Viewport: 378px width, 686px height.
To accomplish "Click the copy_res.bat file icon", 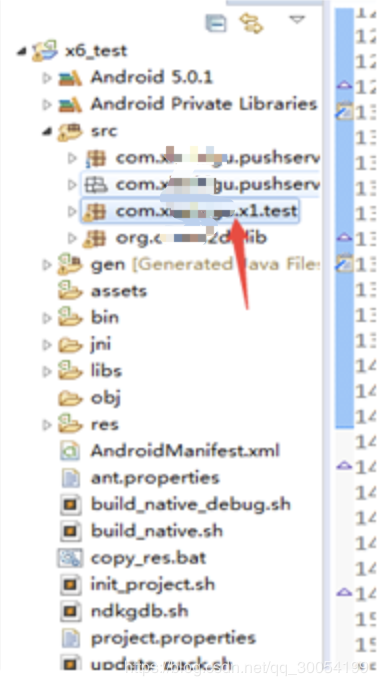I will [70, 558].
